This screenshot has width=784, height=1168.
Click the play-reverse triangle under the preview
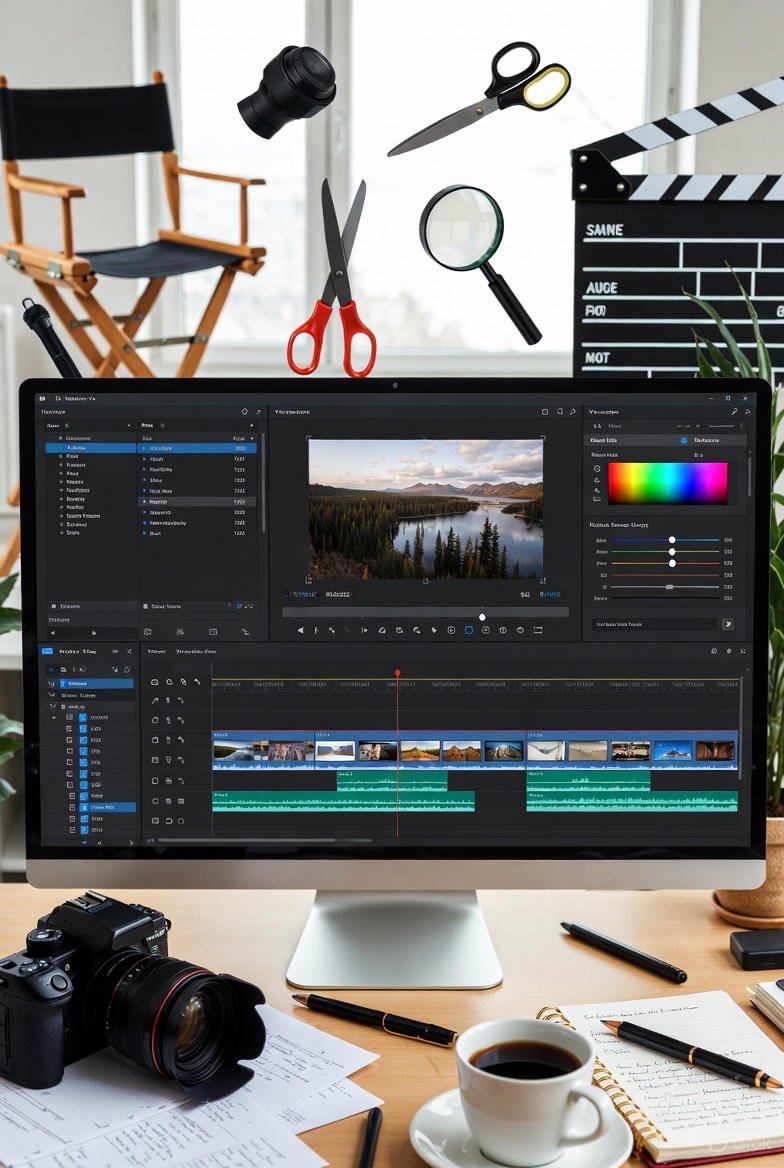pos(300,631)
